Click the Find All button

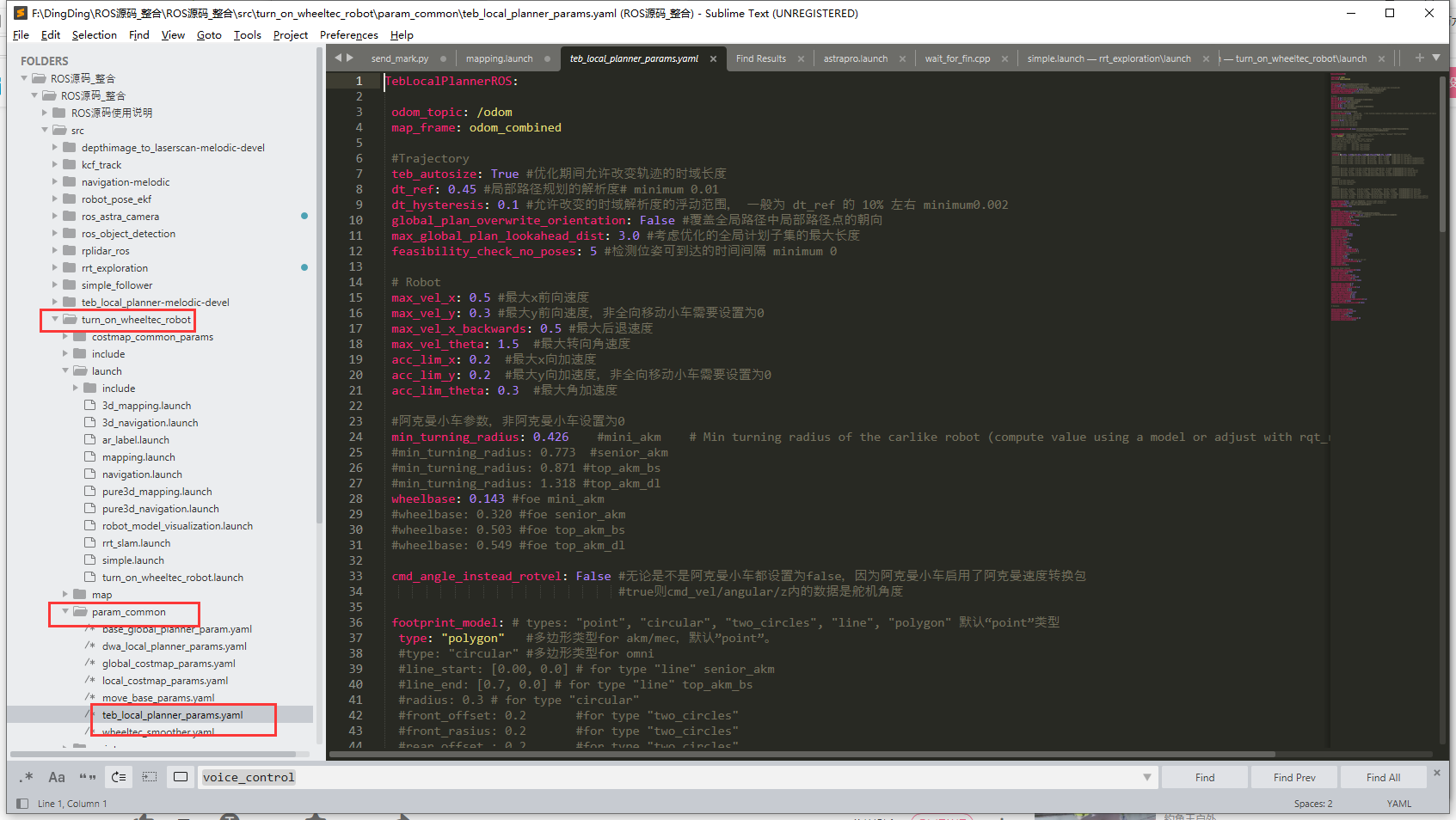click(x=1383, y=777)
